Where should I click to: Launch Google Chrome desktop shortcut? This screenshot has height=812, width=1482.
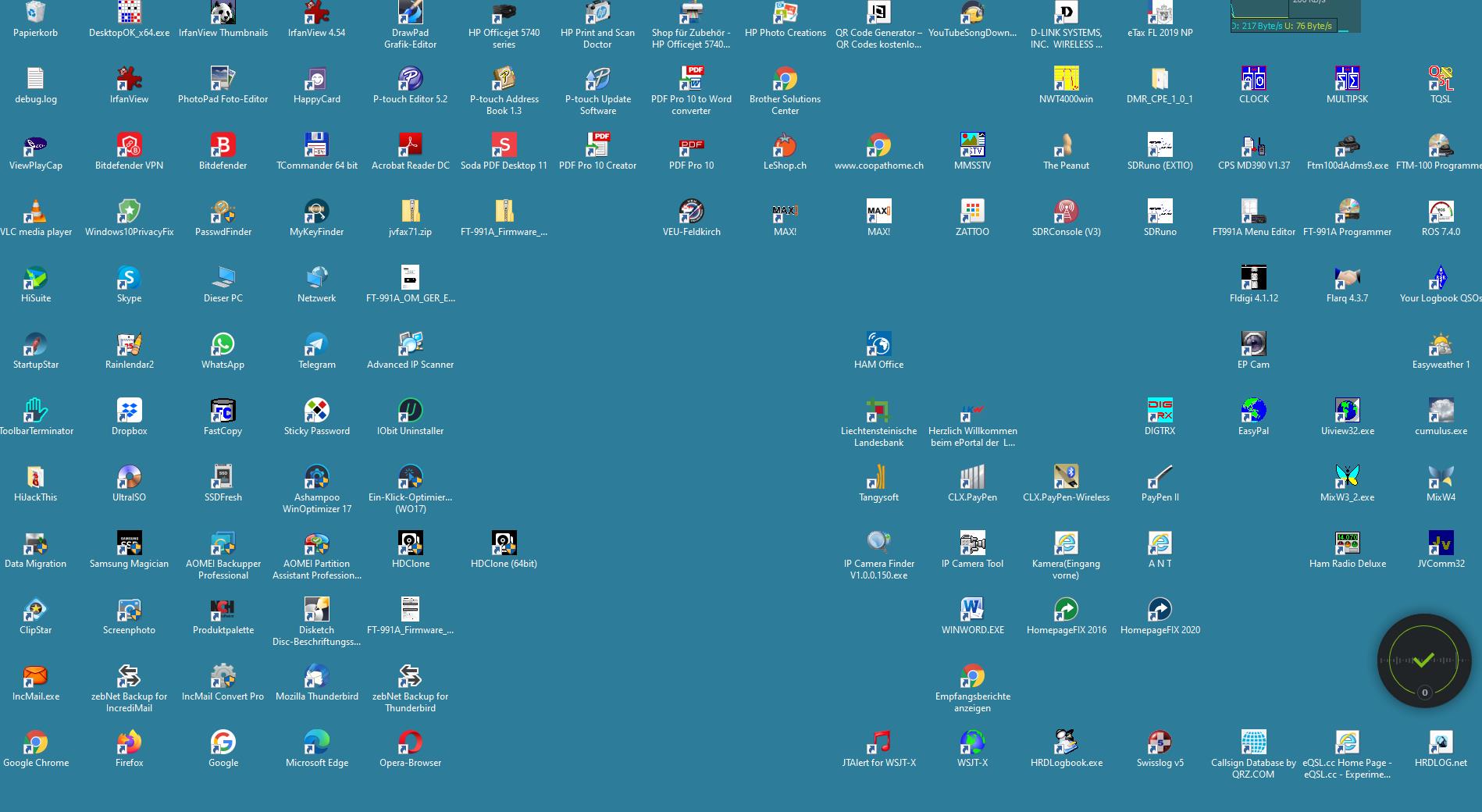click(36, 743)
